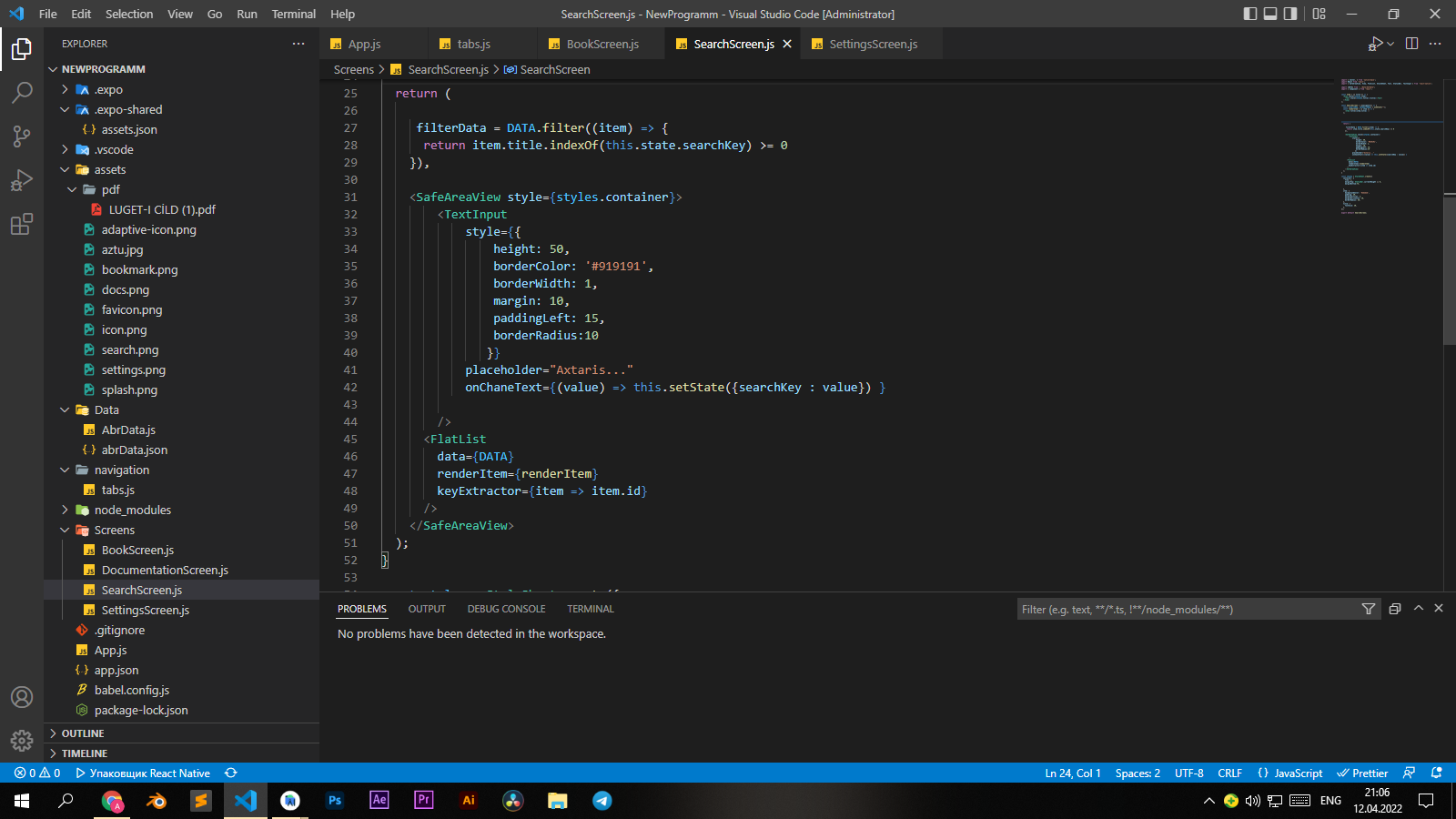Click the CRLF end of line selector
This screenshot has height=819, width=1456.
point(1229,773)
